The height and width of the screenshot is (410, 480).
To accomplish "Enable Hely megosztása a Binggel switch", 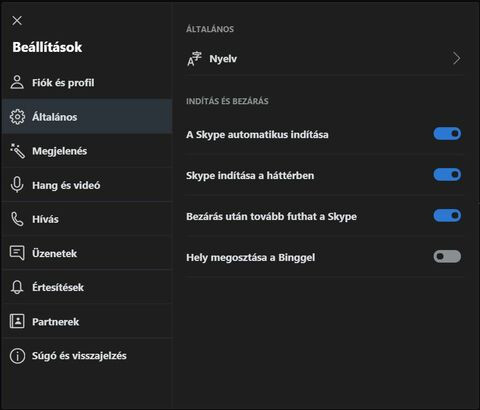I will (x=447, y=257).
